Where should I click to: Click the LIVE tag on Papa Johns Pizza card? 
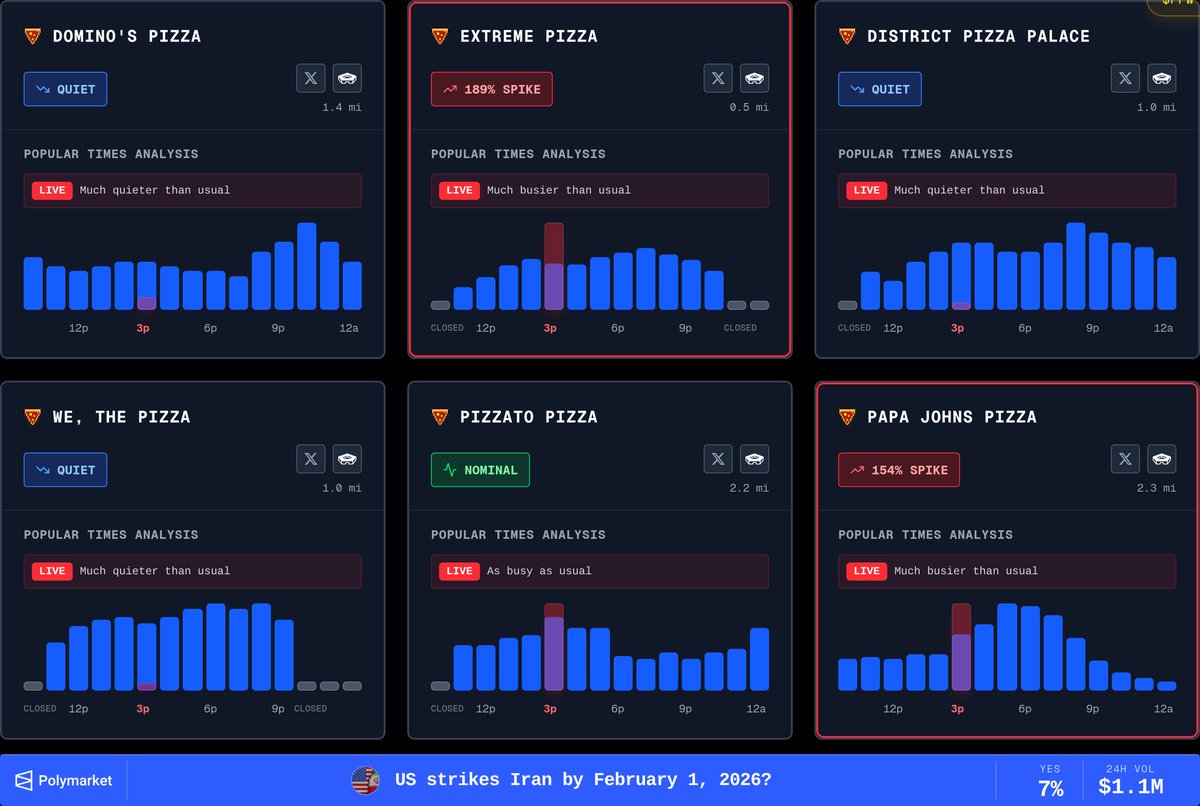tap(866, 571)
